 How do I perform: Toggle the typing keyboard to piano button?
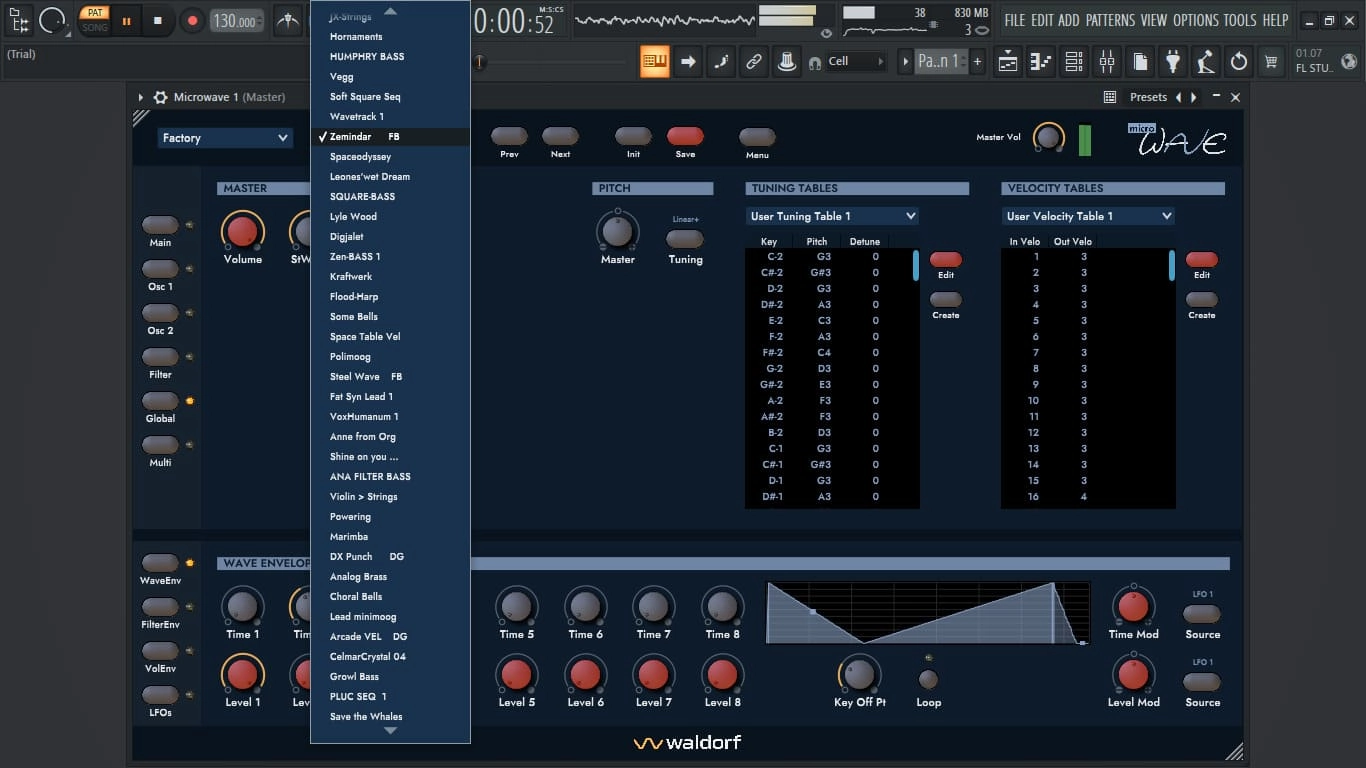click(655, 62)
